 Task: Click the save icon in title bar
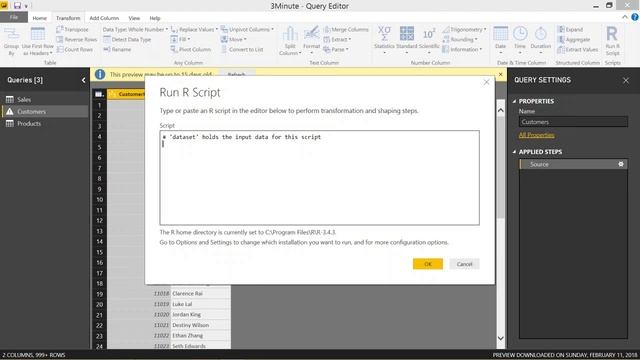[x=17, y=6]
